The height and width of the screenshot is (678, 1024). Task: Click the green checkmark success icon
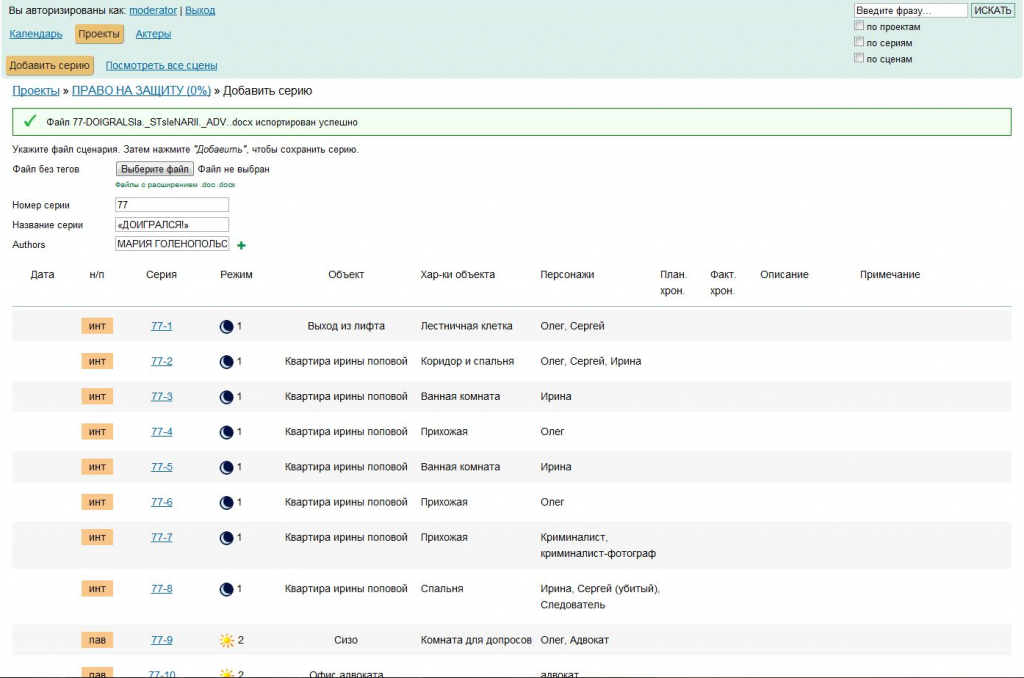pyautogui.click(x=30, y=121)
